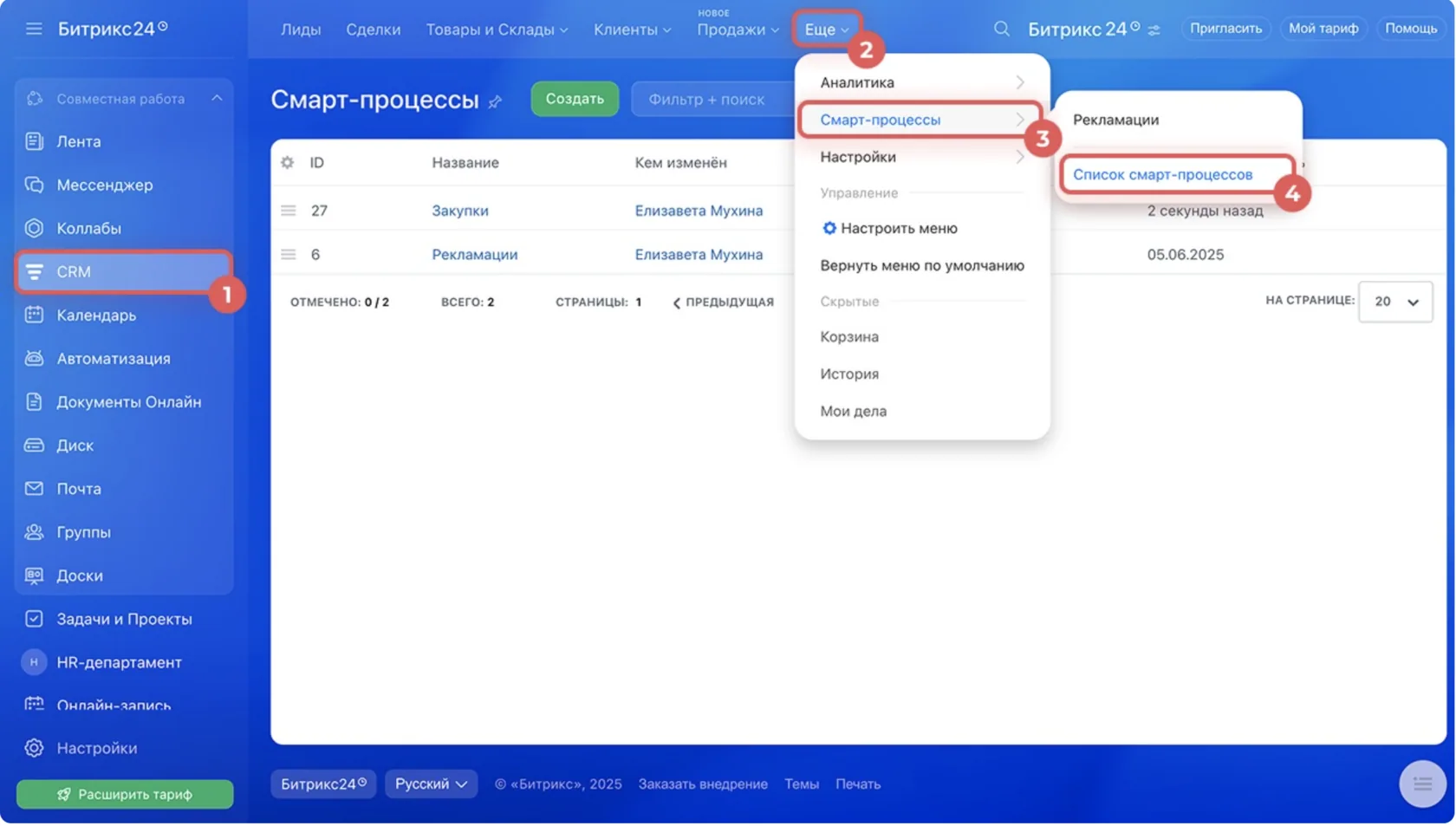Open the grid settings gear icon near ID
The width and height of the screenshot is (1456, 826).
pyautogui.click(x=287, y=162)
